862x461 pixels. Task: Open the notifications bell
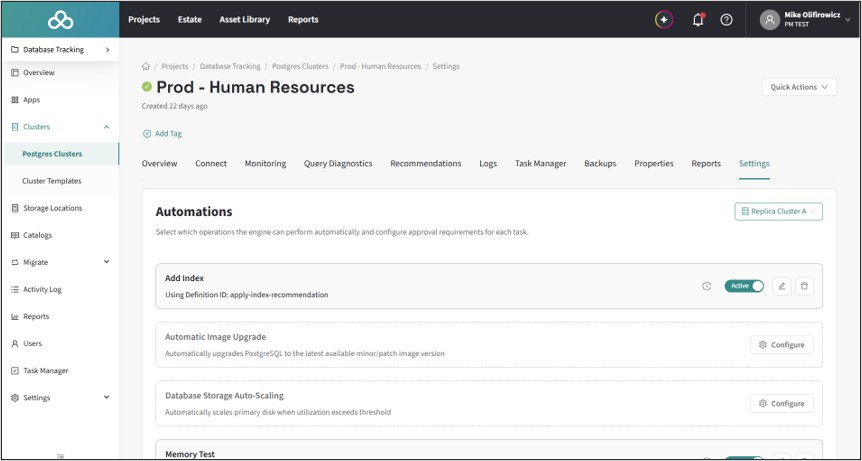[x=698, y=20]
